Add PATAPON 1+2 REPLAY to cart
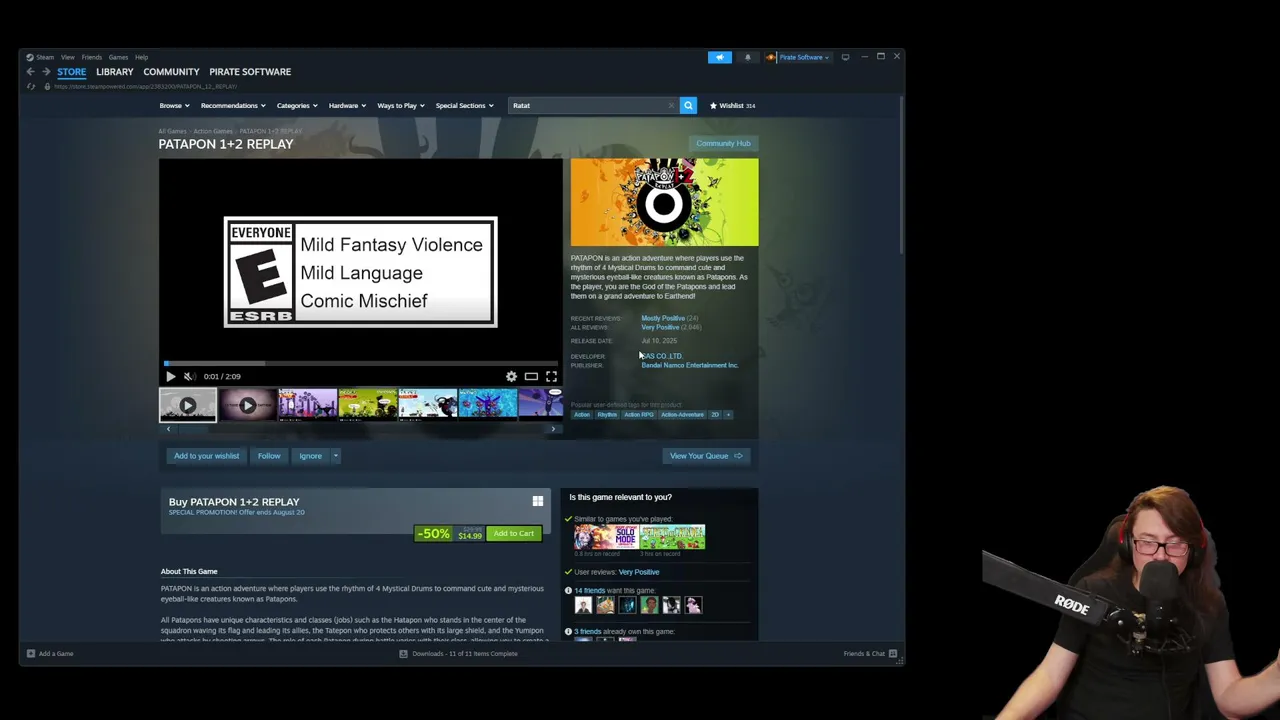The width and height of the screenshot is (1280, 720). coord(513,534)
